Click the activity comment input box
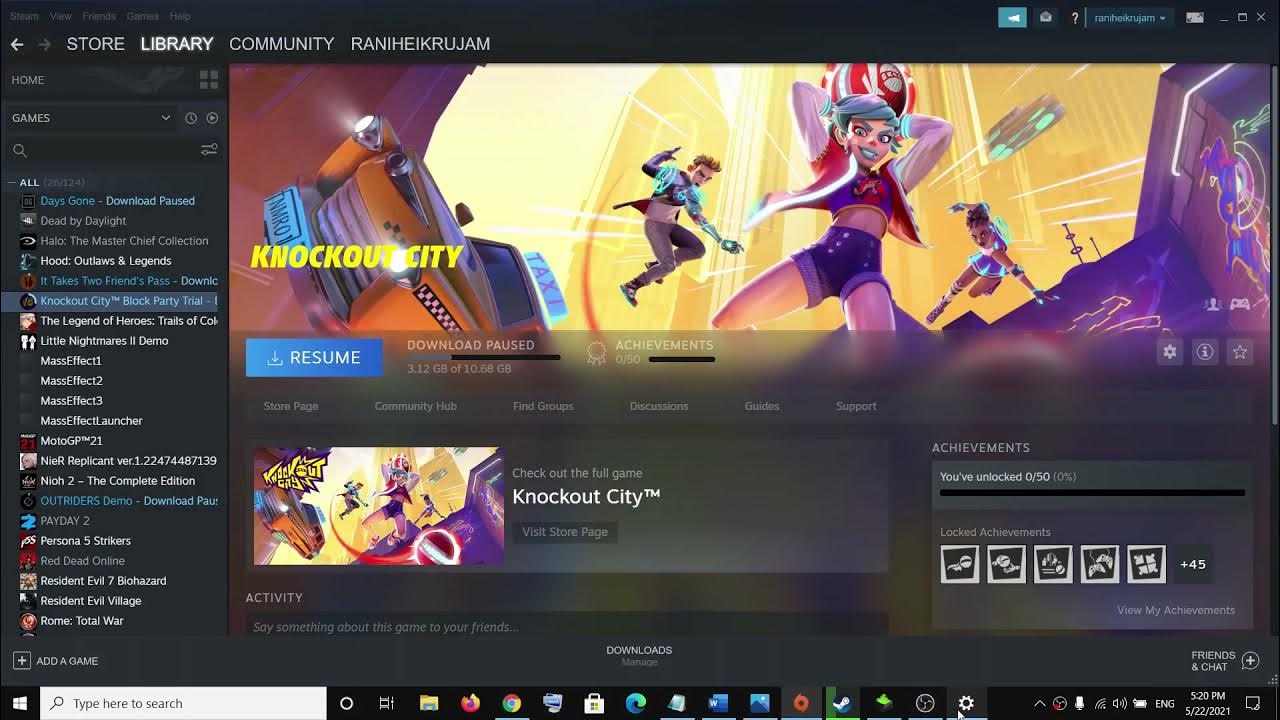This screenshot has height=720, width=1280. (567, 627)
